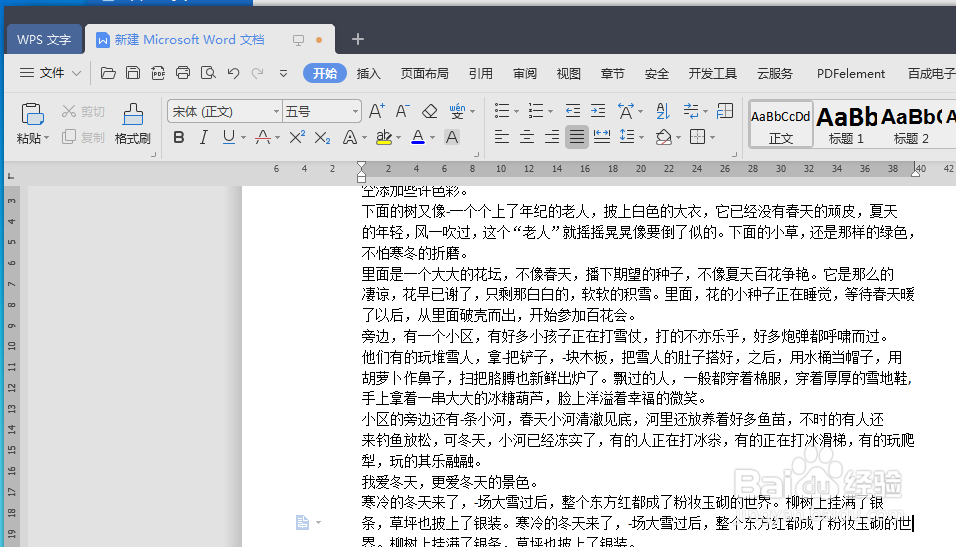This screenshot has height=547, width=956.
Task: Open the 视图 tab
Action: [x=569, y=74]
